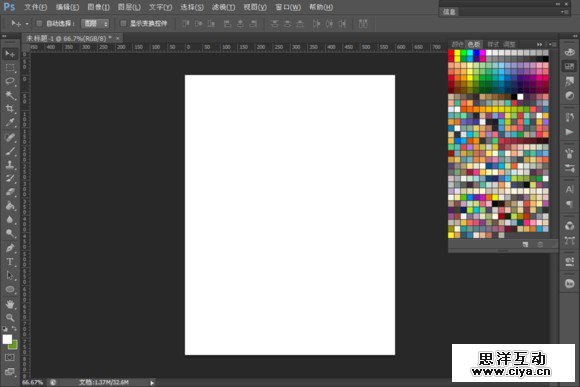Select the Magic Wand tool
Viewport: 580px width, 387px height.
click(x=10, y=95)
